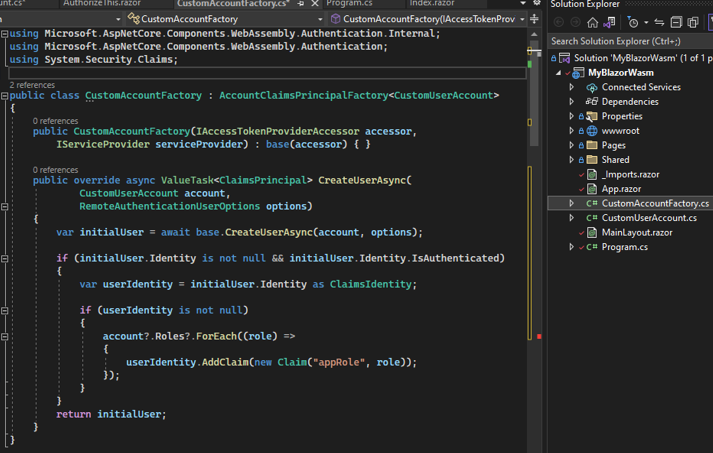Image resolution: width=713 pixels, height=453 pixels.
Task: Click '2 references' CodeLens above the class
Action: point(32,85)
